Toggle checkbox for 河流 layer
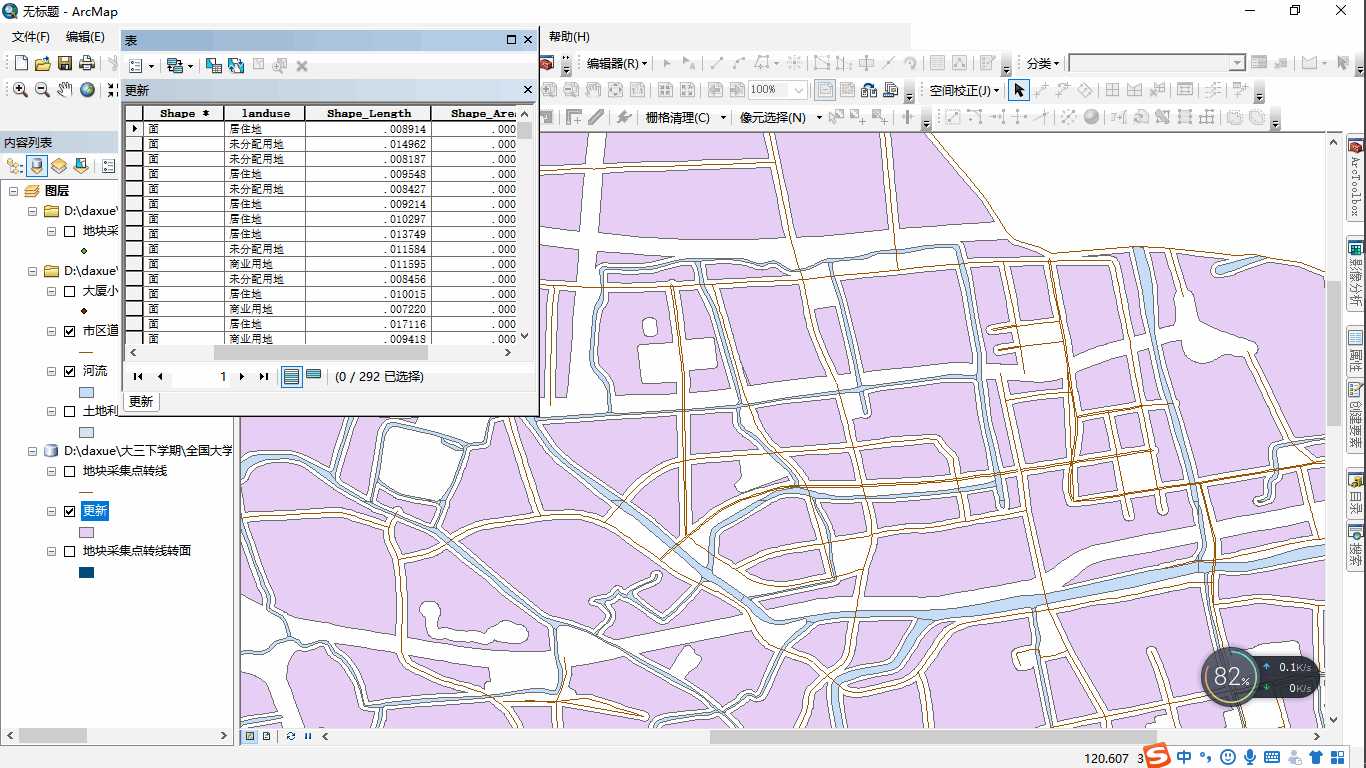This screenshot has width=1366, height=768. coord(69,371)
